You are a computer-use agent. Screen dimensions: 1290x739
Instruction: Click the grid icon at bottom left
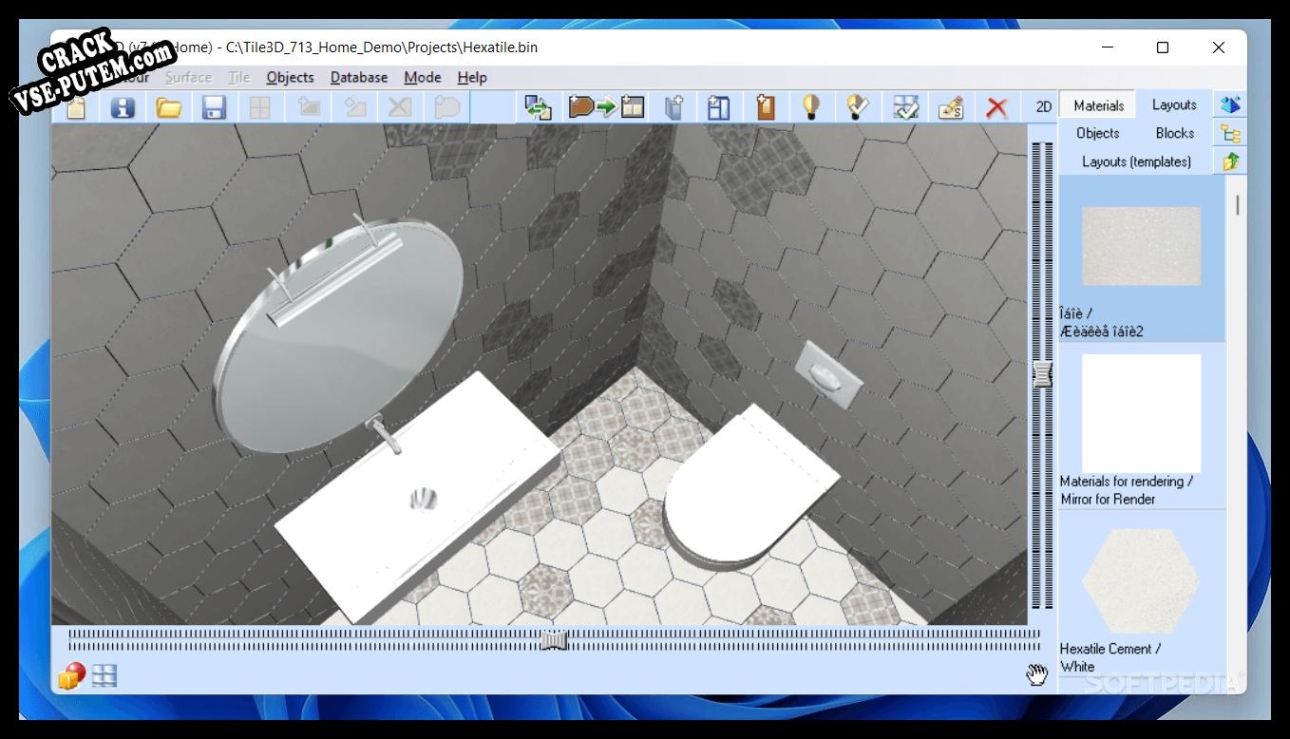pos(105,677)
